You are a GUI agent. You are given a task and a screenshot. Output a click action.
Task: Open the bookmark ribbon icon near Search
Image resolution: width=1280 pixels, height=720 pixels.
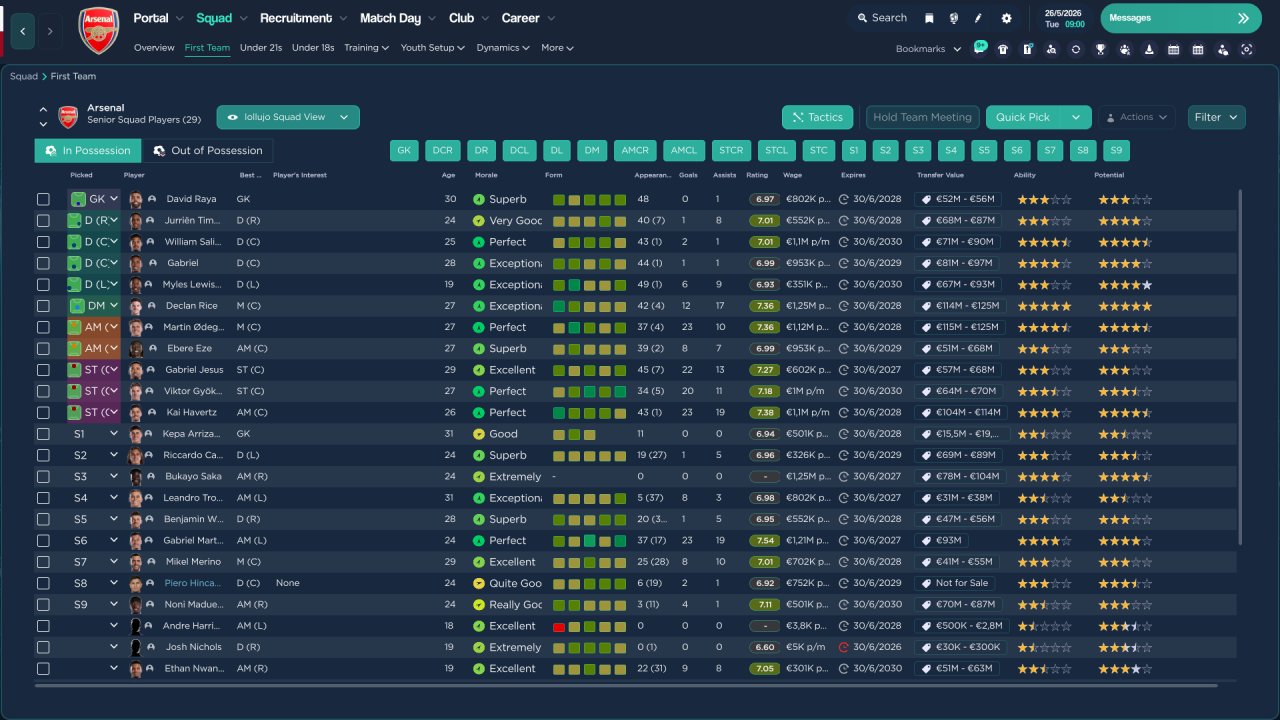(929, 18)
